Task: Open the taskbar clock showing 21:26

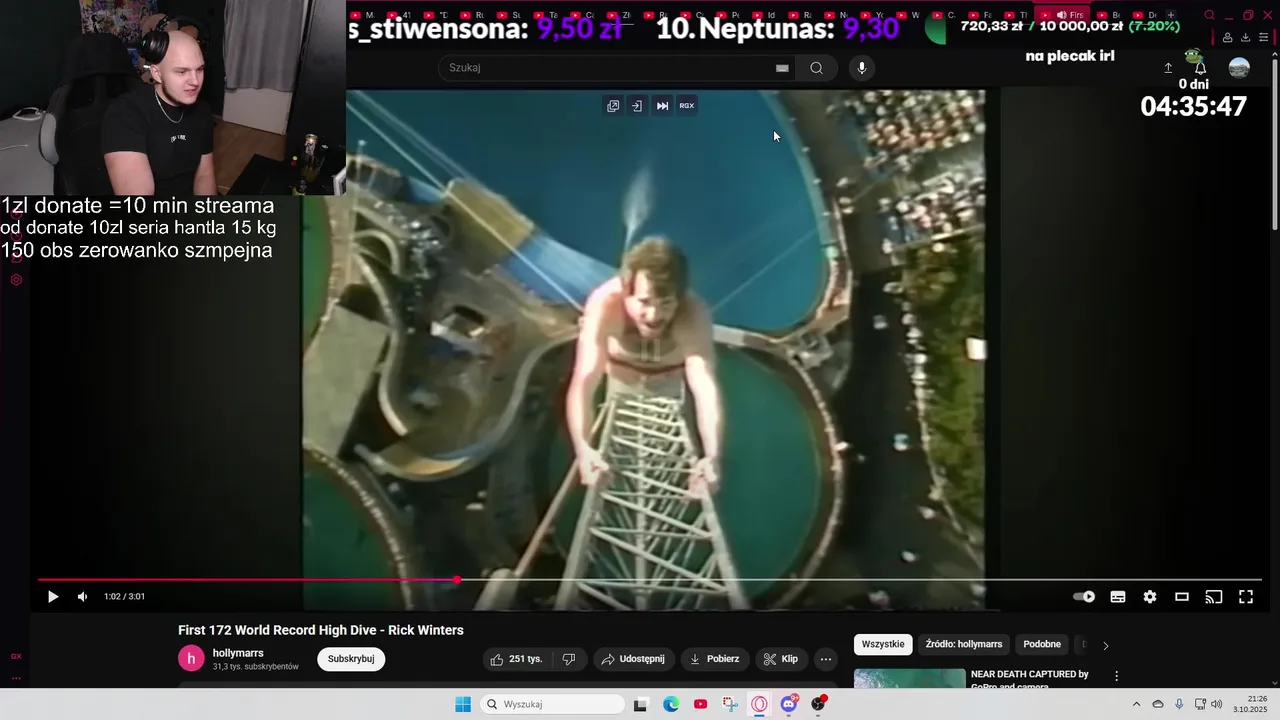Action: pos(1251,704)
